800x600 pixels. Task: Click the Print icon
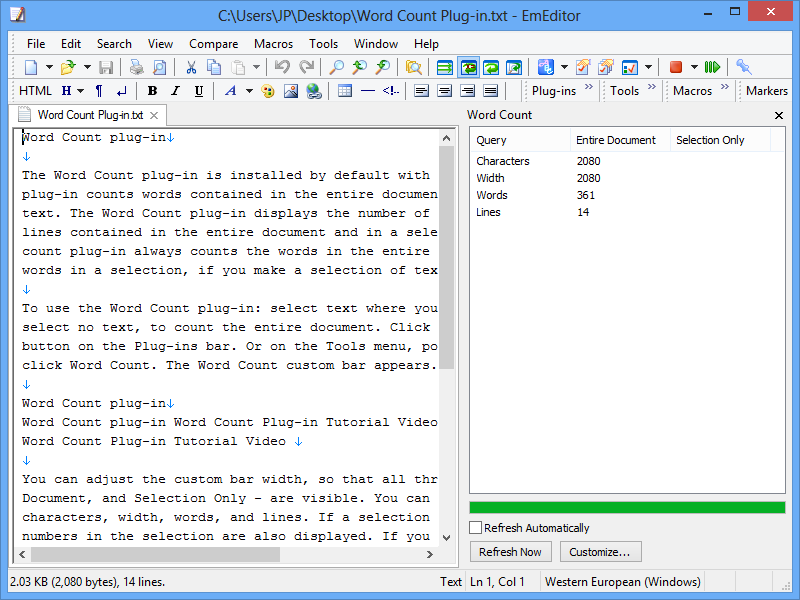(x=136, y=67)
